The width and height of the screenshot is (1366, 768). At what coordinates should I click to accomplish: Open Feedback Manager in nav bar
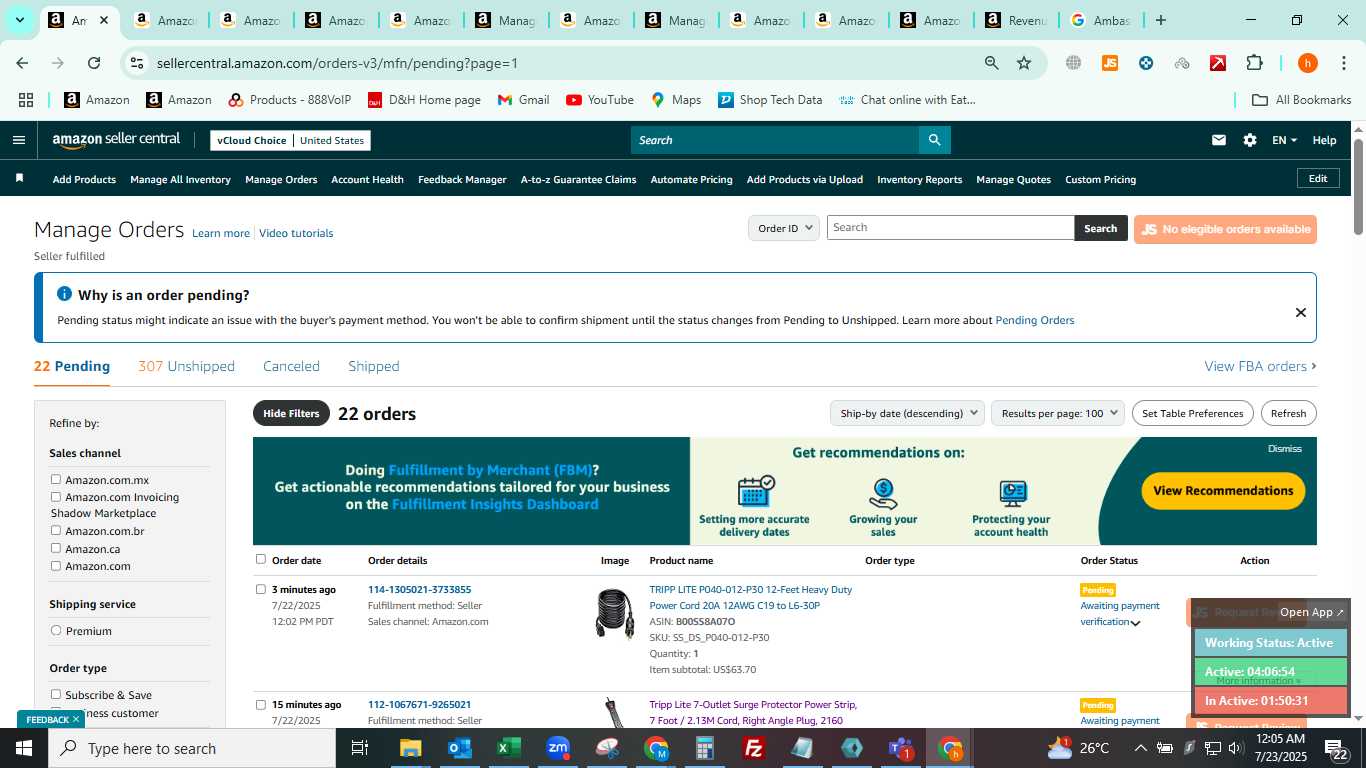point(462,179)
